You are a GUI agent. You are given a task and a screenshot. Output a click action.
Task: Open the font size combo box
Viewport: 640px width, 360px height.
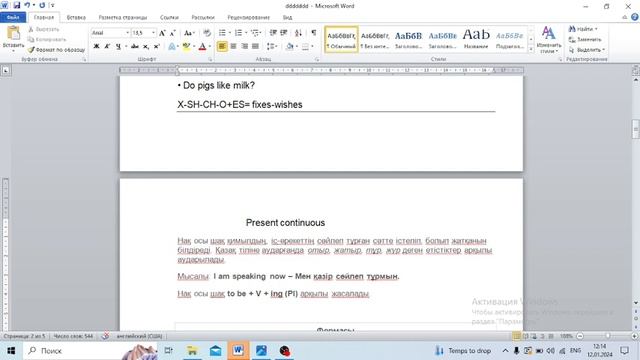(x=144, y=33)
